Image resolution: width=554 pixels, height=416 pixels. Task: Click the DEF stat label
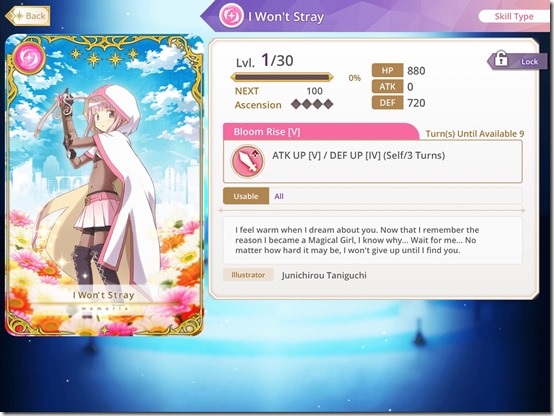(387, 103)
